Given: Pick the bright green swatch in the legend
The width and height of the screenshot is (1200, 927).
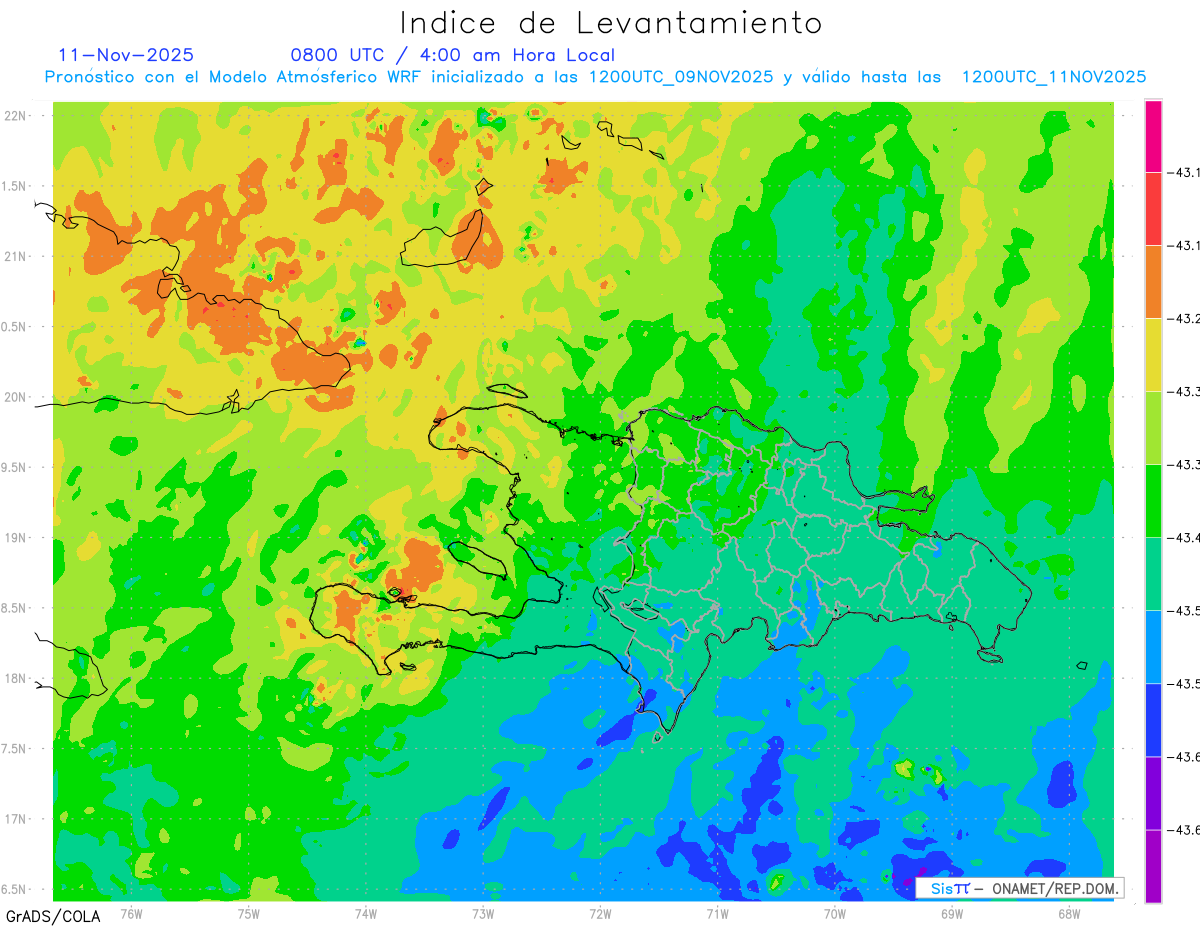Looking at the screenshot, I should click(1153, 501).
